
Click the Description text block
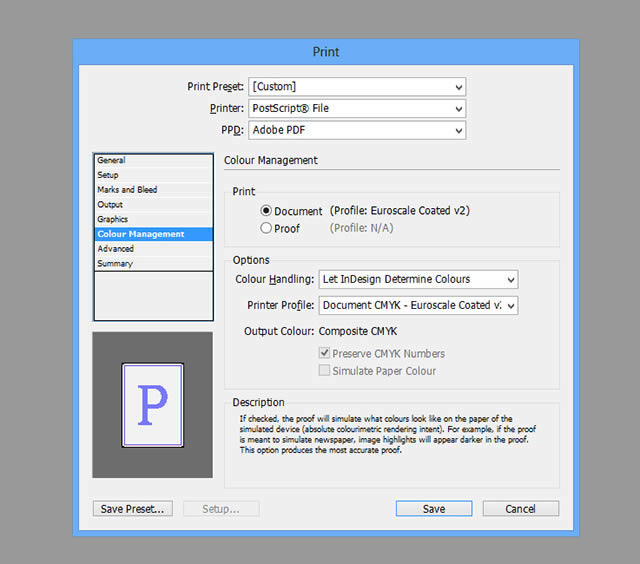[387, 434]
